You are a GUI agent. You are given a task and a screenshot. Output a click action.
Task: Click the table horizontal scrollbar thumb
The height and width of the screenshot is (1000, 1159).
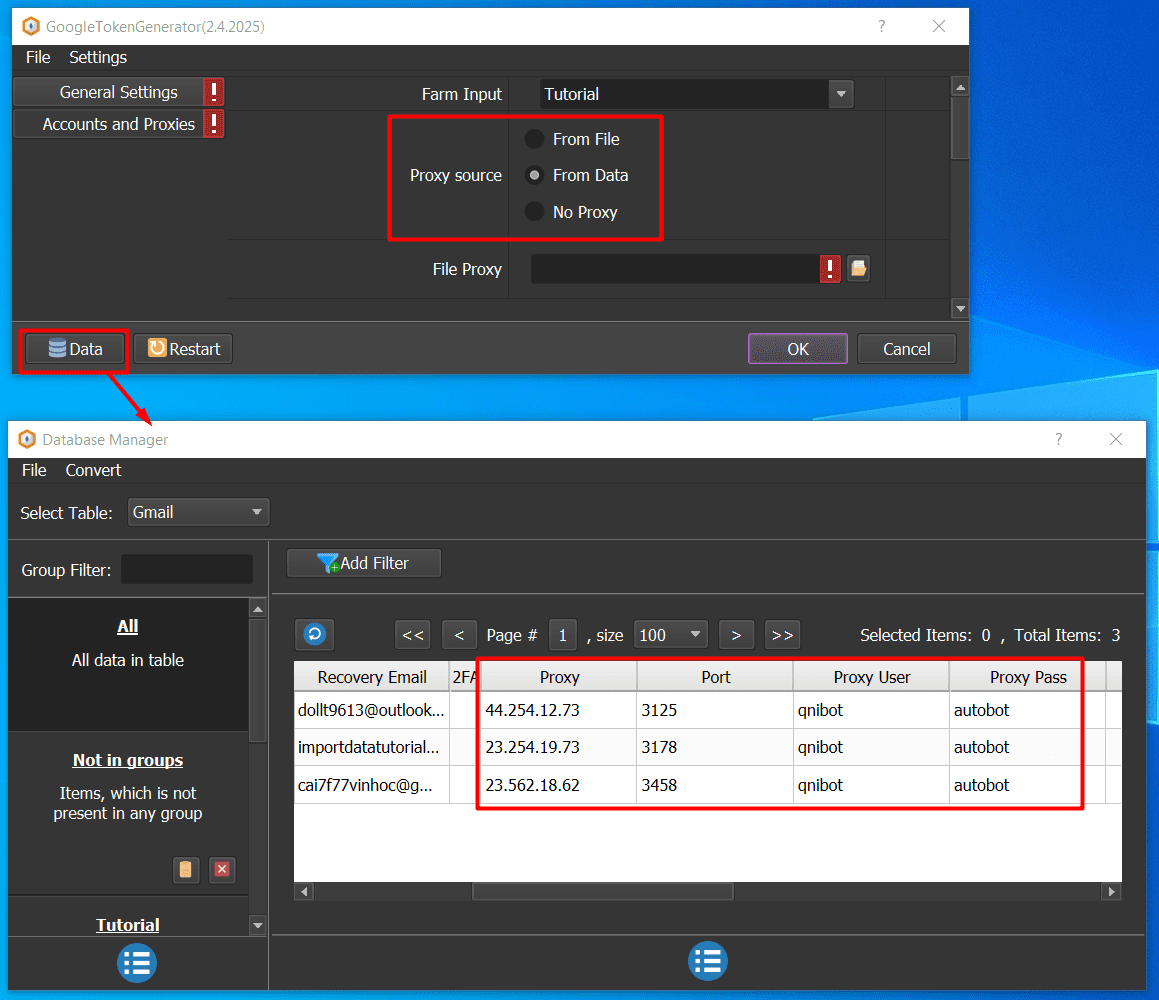point(602,891)
